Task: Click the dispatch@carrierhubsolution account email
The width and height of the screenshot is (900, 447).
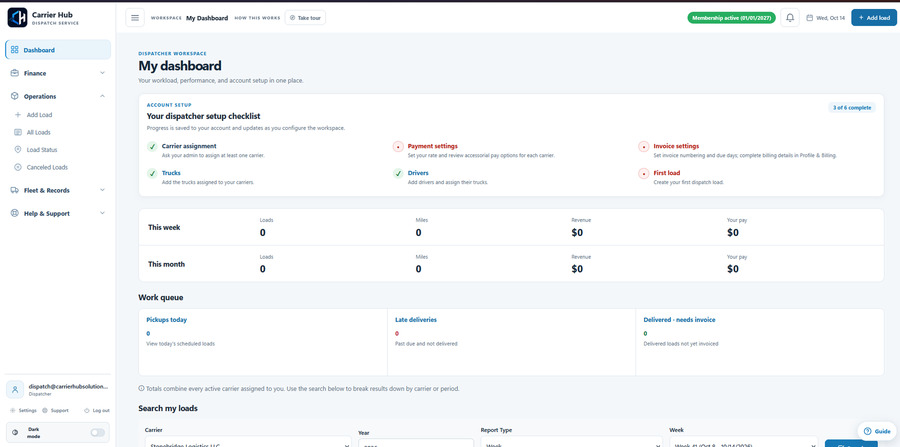Action: pyautogui.click(x=68, y=386)
